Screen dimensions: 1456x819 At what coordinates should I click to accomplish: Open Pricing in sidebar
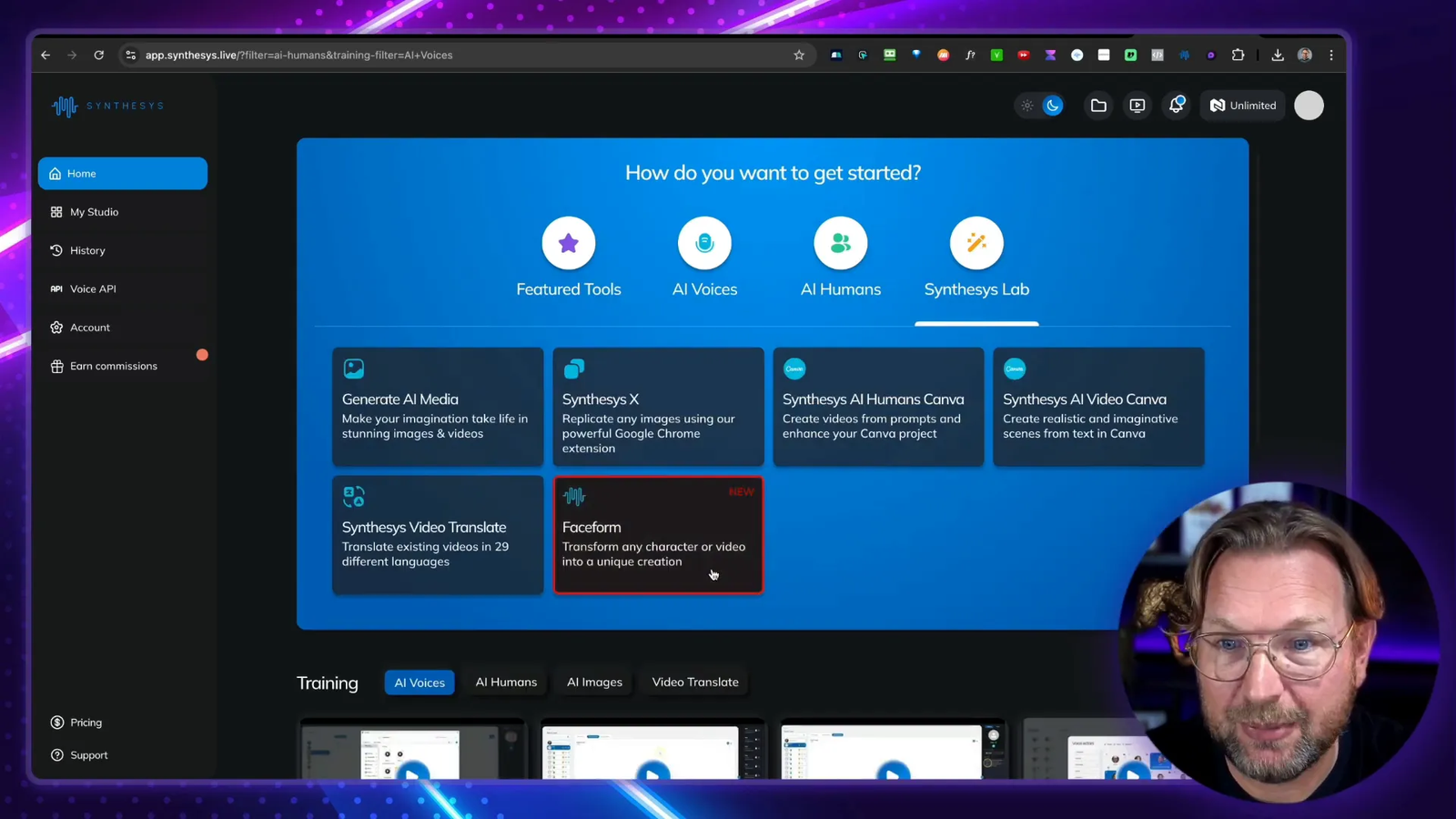[x=77, y=723]
